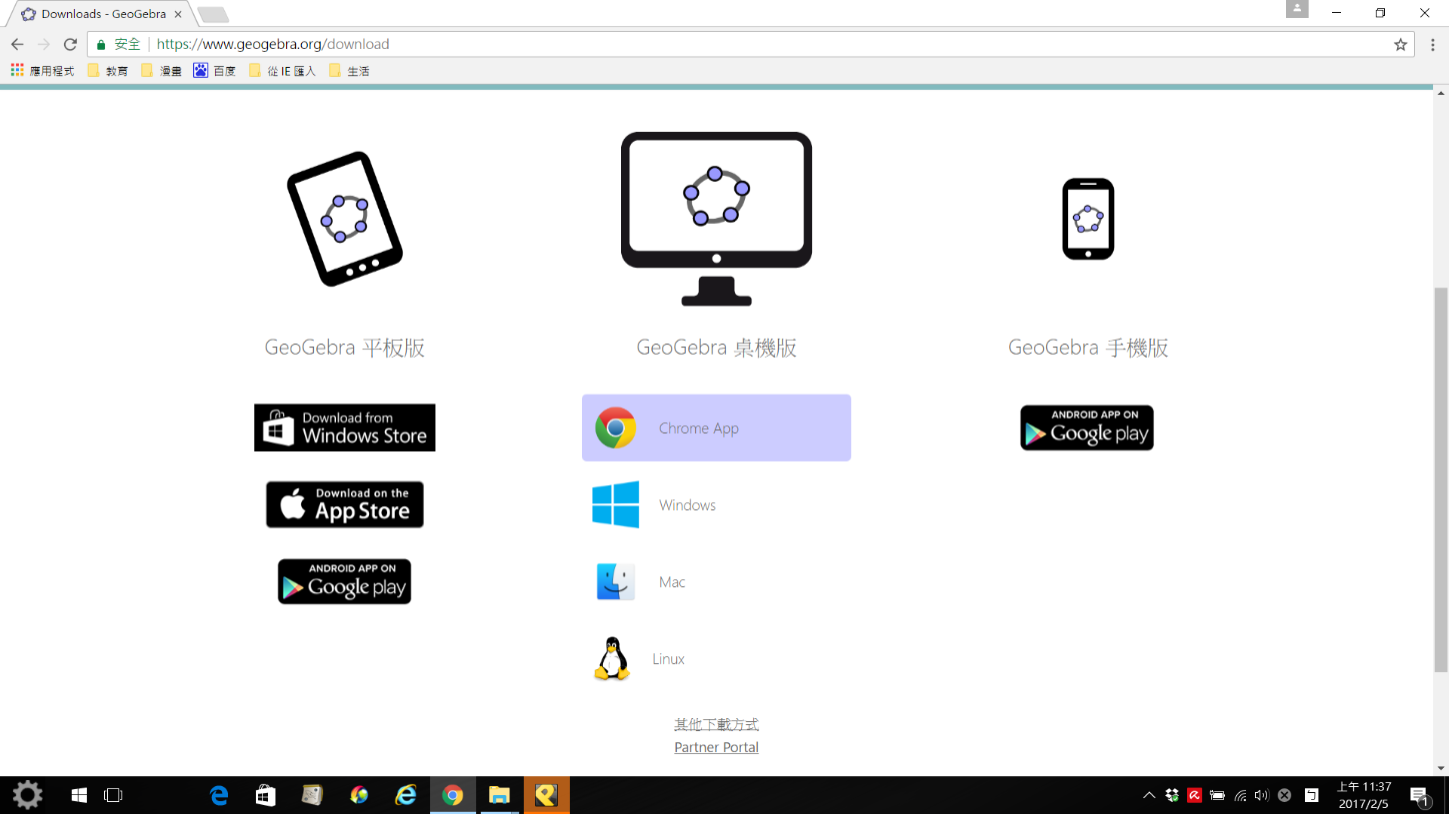Open the Windows Start menu
Image resolution: width=1449 pixels, height=814 pixels.
tap(79, 795)
